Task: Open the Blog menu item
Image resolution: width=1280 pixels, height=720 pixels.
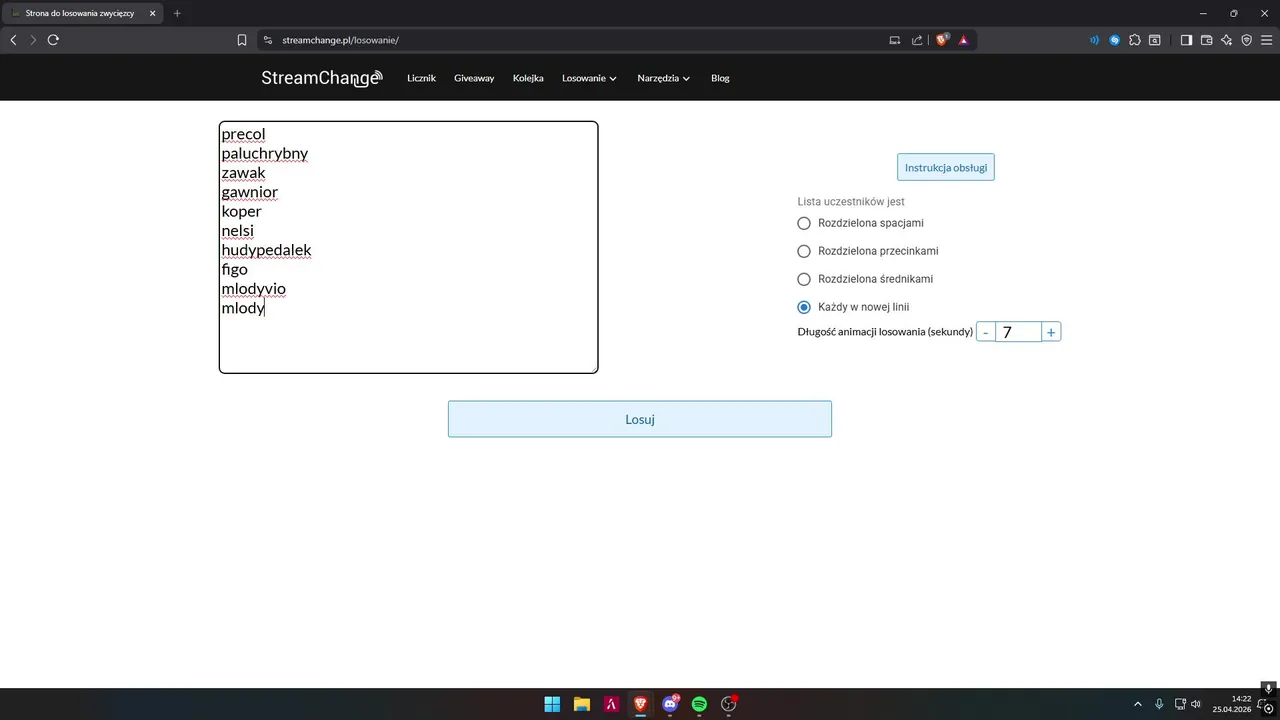Action: [720, 78]
